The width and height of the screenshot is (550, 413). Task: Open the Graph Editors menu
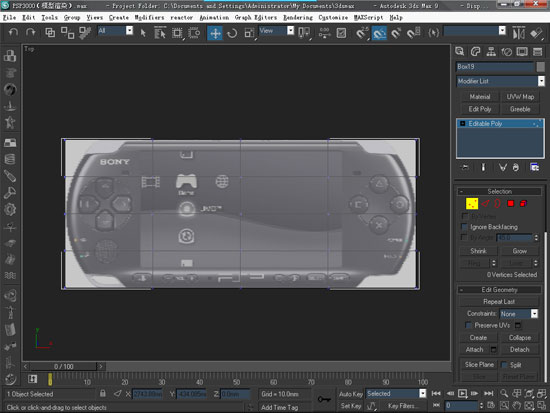coord(256,17)
